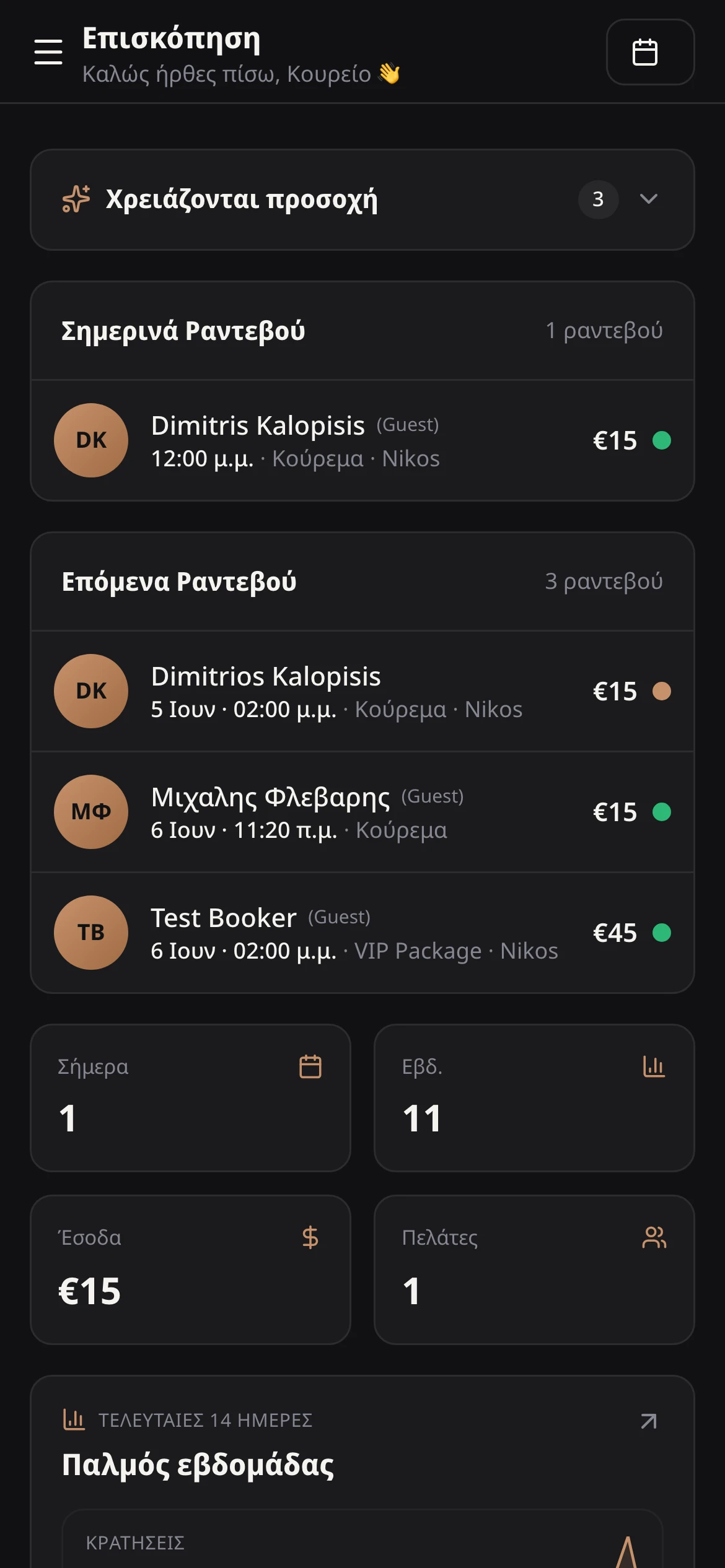Click the dollar icon in Έσοδα card
The height and width of the screenshot is (1568, 725).
click(310, 1237)
